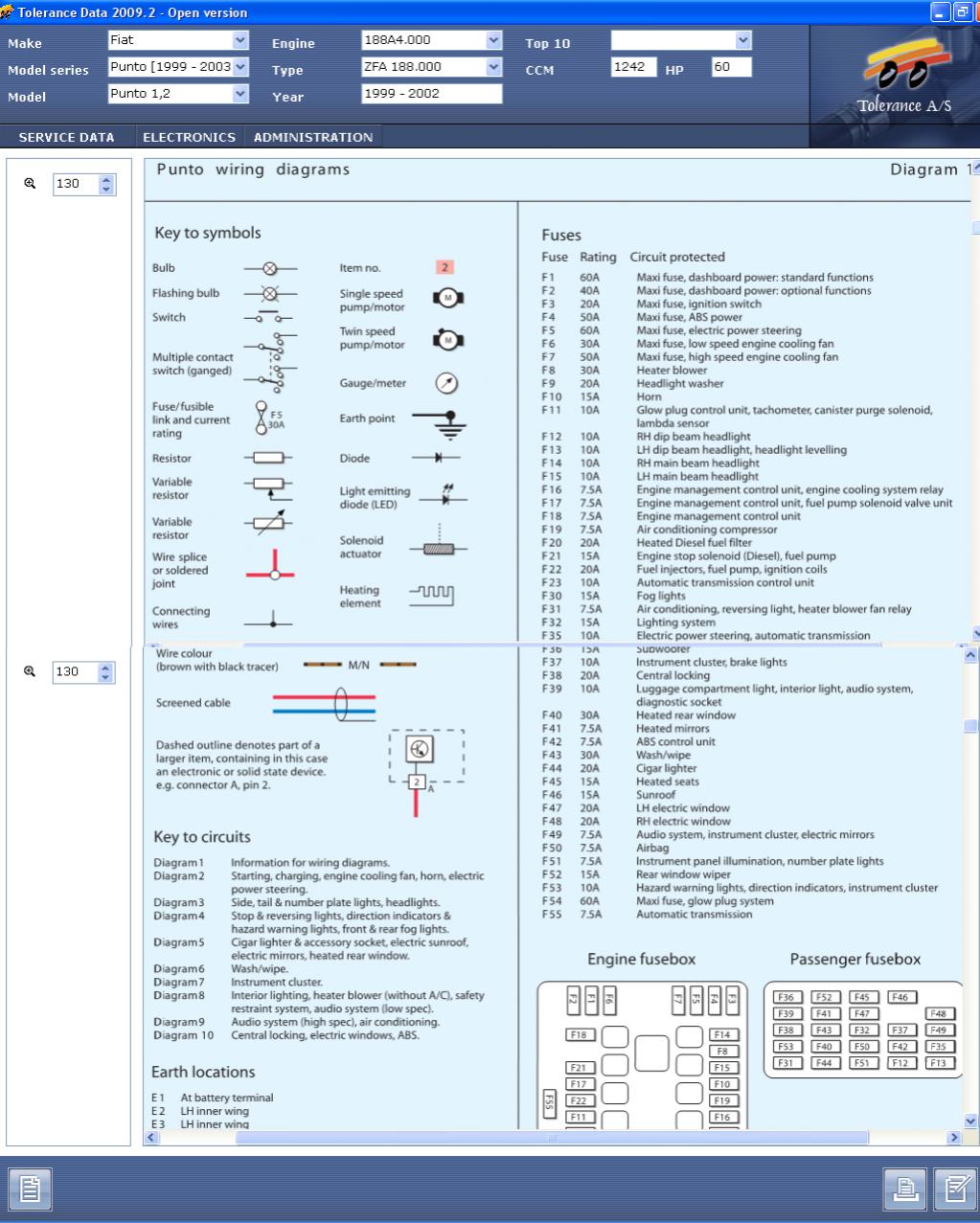This screenshot has height=1223, width=980.
Task: Click the 'Diagram 6 Wash/wipe.' row
Action: [221, 968]
